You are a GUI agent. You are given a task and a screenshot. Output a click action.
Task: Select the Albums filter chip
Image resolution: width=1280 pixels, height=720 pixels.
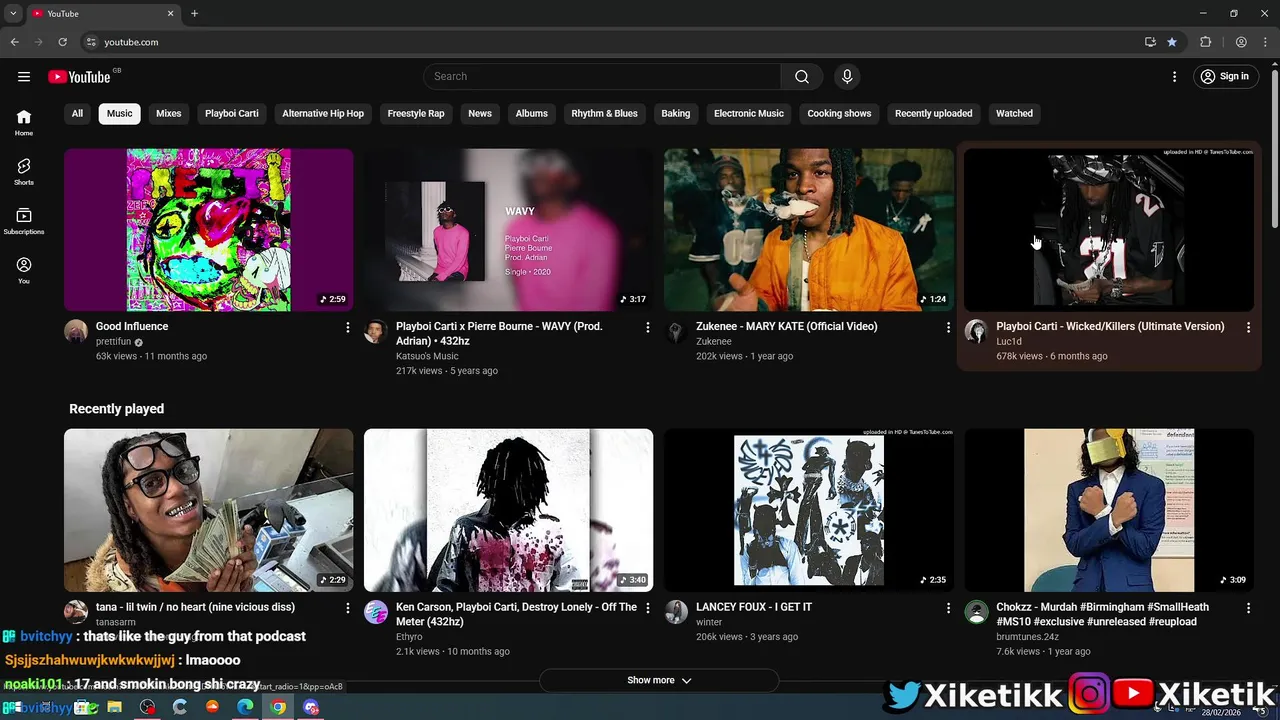pos(532,114)
